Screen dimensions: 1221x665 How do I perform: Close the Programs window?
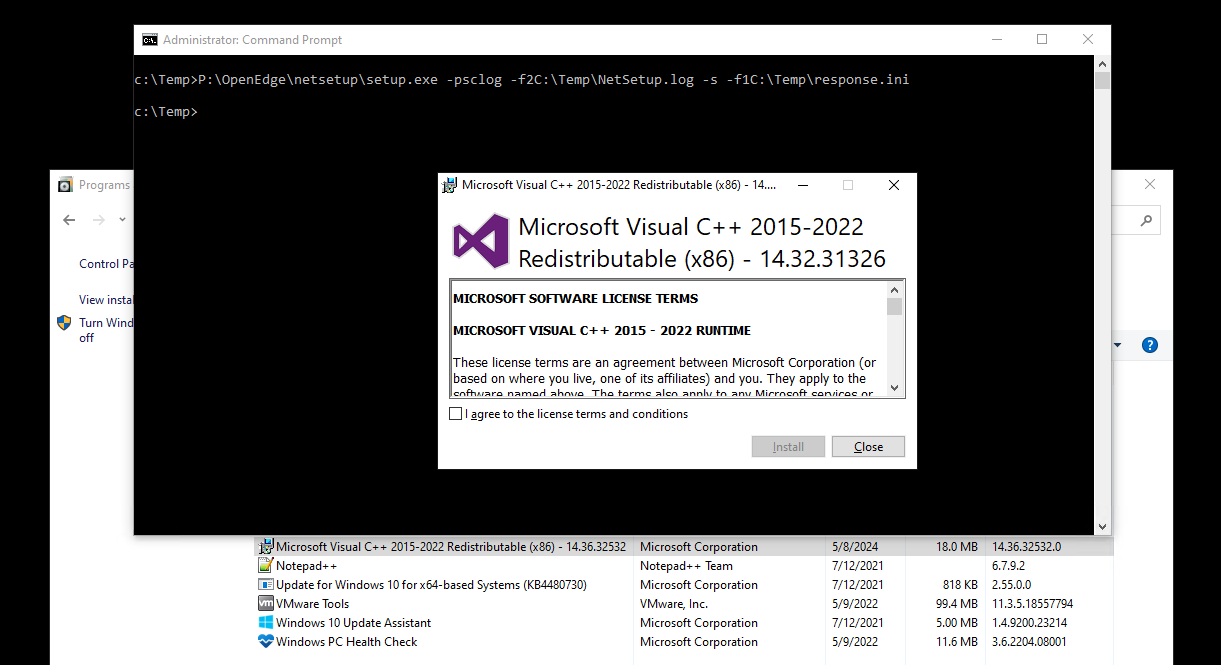point(1150,185)
